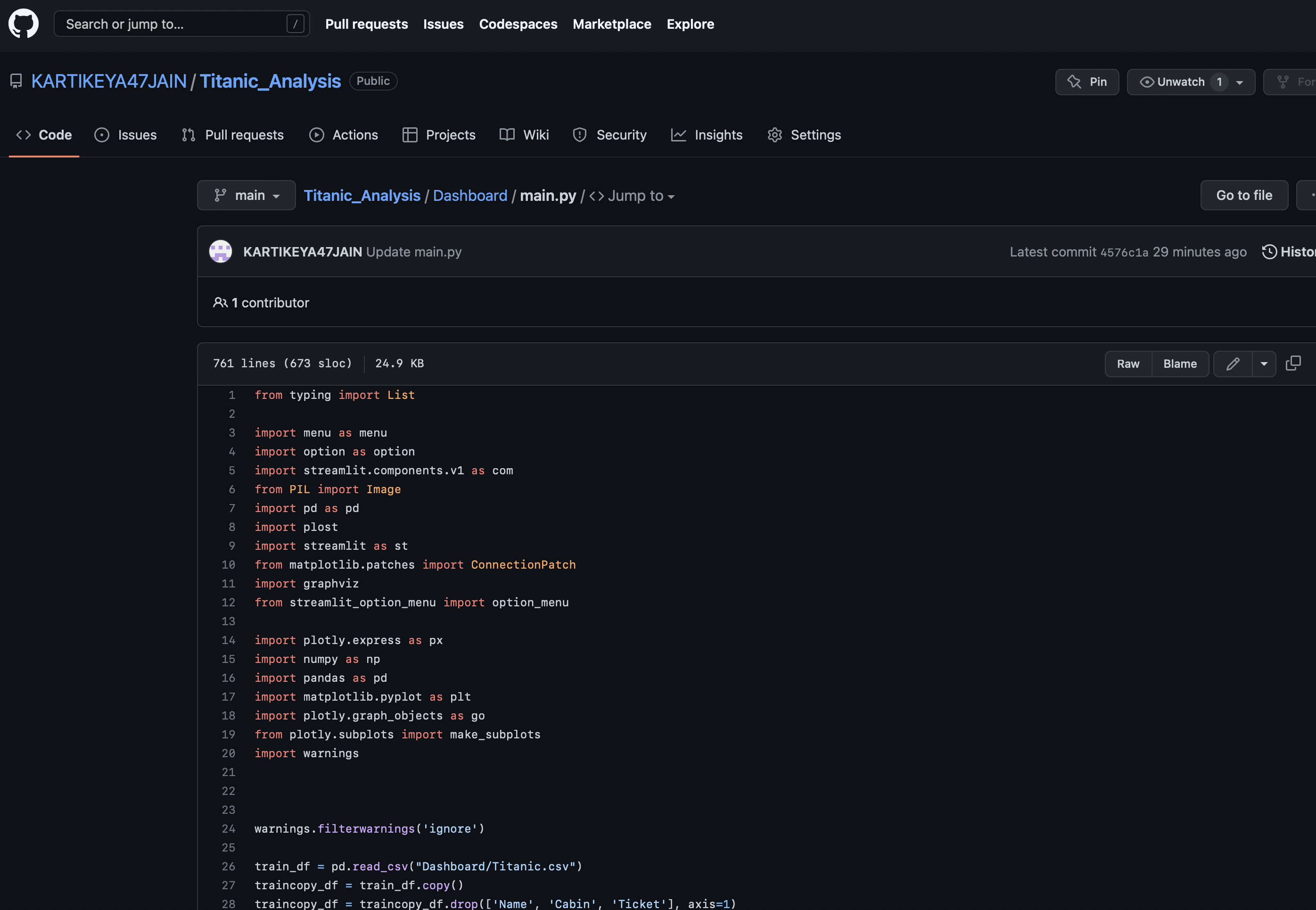Switch to the Wiki tab
1316x910 pixels.
pyautogui.click(x=524, y=135)
